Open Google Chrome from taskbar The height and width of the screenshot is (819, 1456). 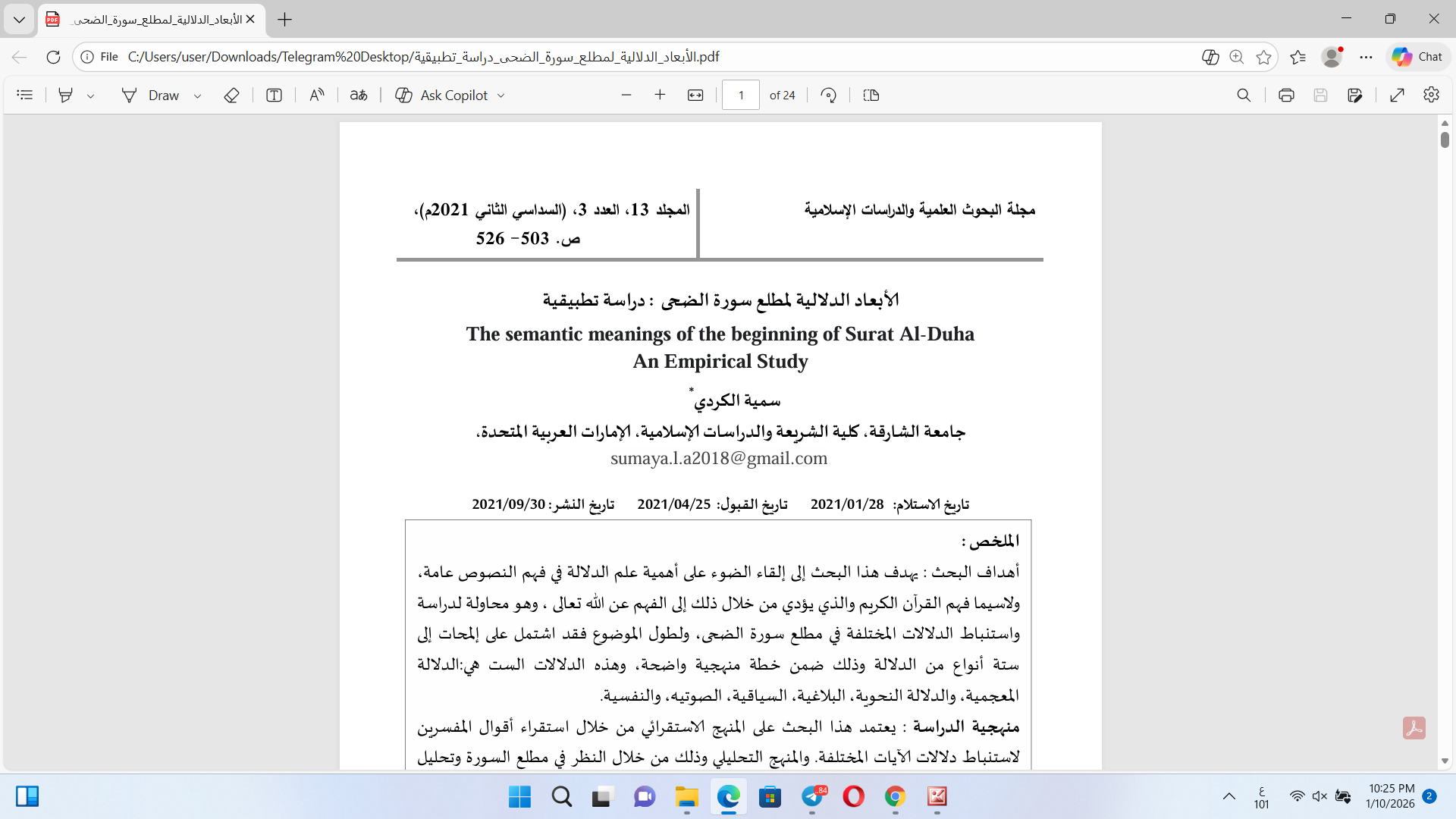point(896,797)
